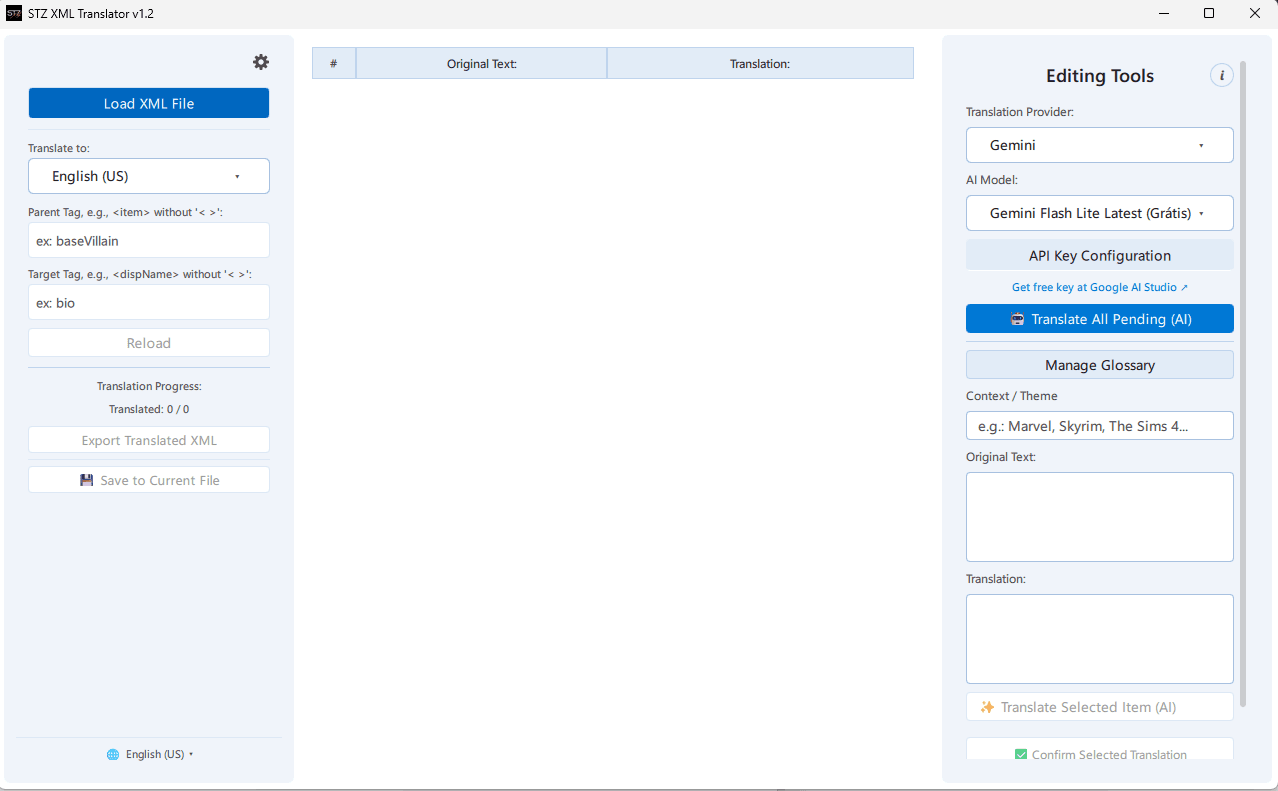Click the Translation editing box
The width and height of the screenshot is (1278, 791).
[1099, 639]
